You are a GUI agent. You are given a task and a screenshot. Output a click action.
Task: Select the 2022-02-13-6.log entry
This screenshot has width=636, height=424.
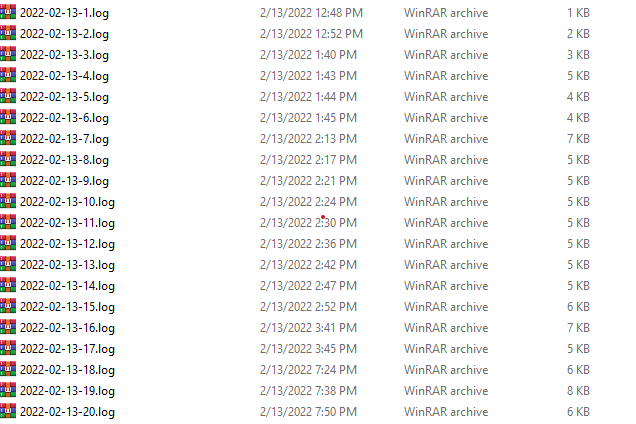pyautogui.click(x=64, y=118)
